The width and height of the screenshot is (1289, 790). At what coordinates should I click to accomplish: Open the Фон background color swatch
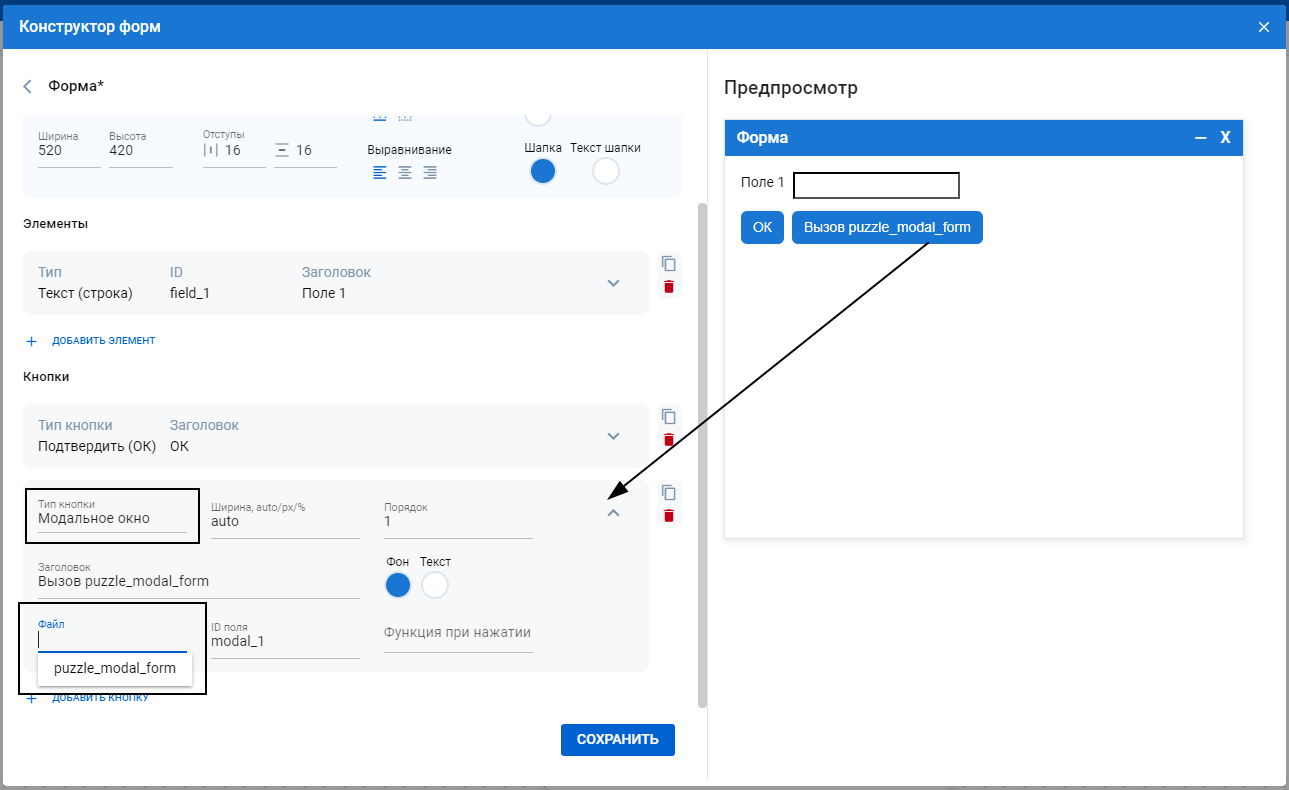pyautogui.click(x=398, y=585)
